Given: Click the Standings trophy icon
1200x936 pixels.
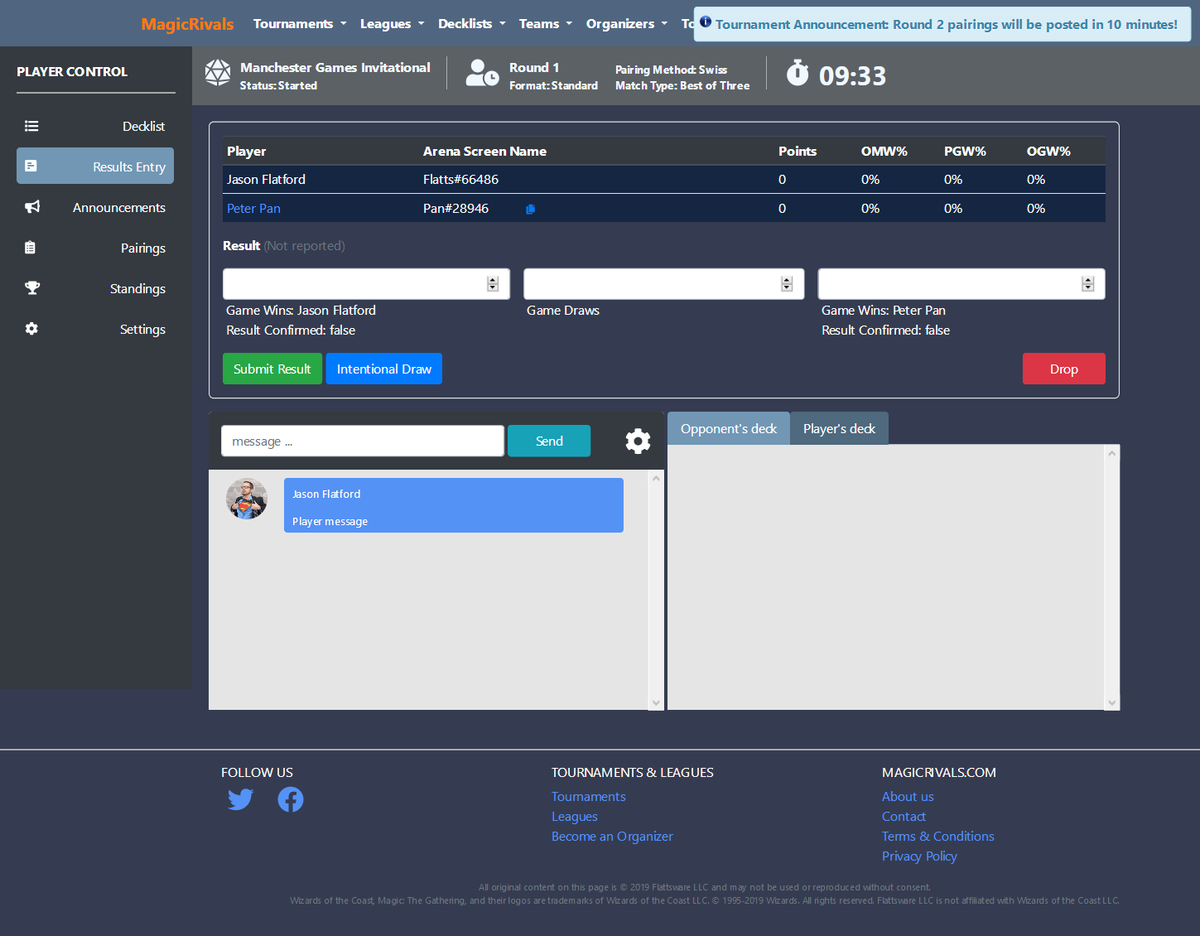Looking at the screenshot, I should pos(32,288).
